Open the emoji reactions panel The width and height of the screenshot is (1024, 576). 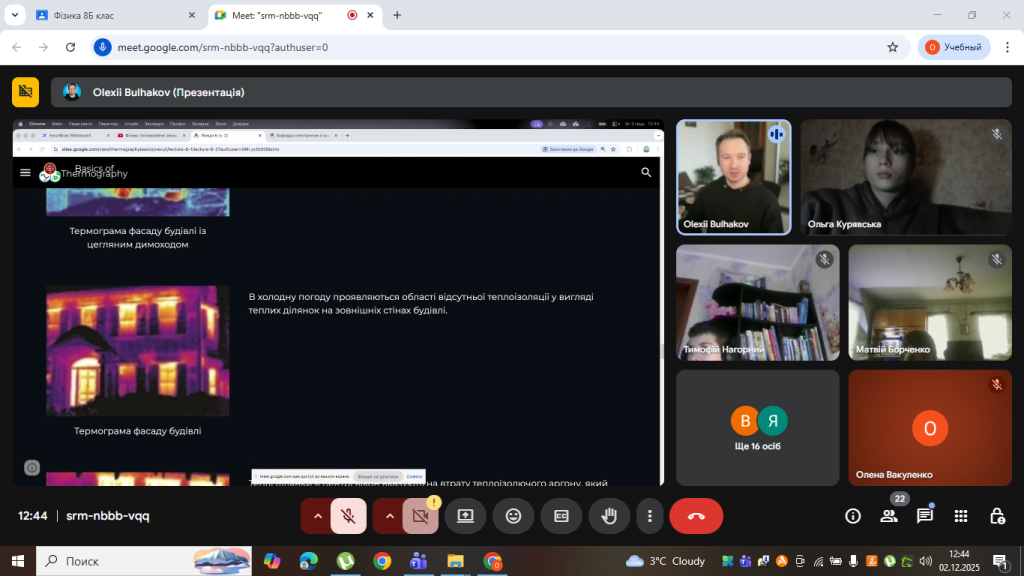tap(513, 516)
